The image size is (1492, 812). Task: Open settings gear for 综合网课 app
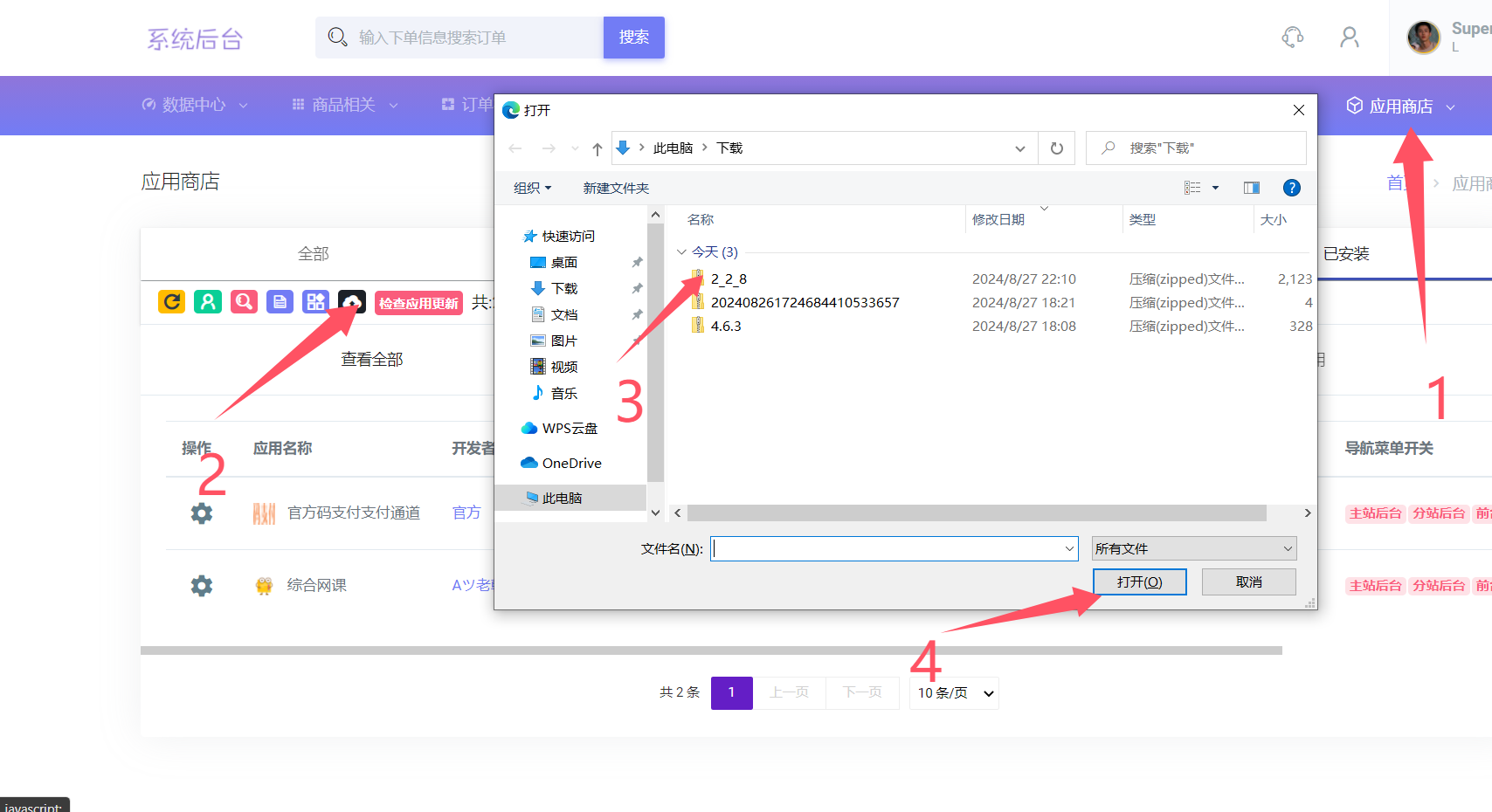(x=202, y=586)
